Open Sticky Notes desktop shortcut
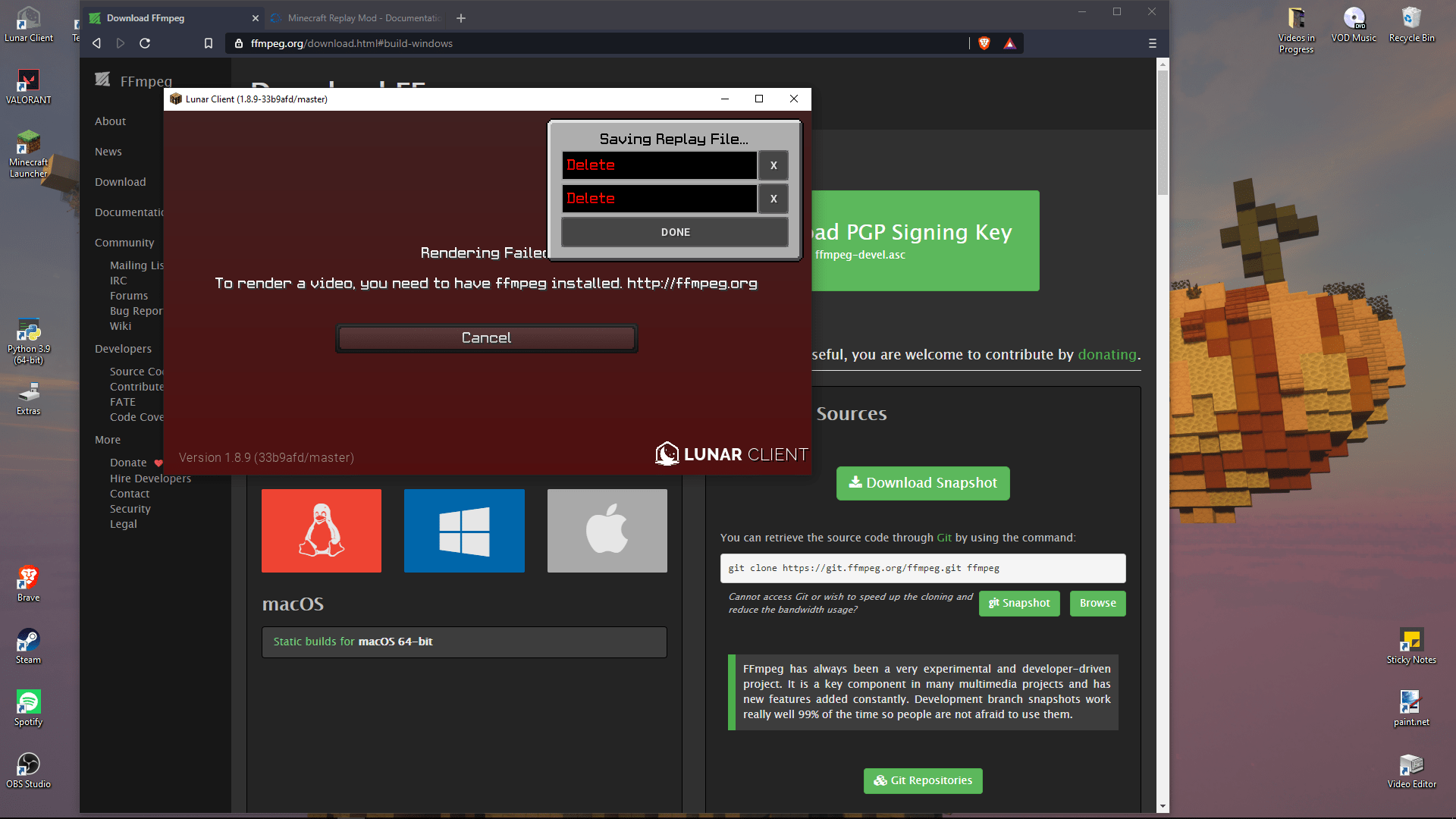Image resolution: width=1456 pixels, height=819 pixels. [x=1411, y=646]
